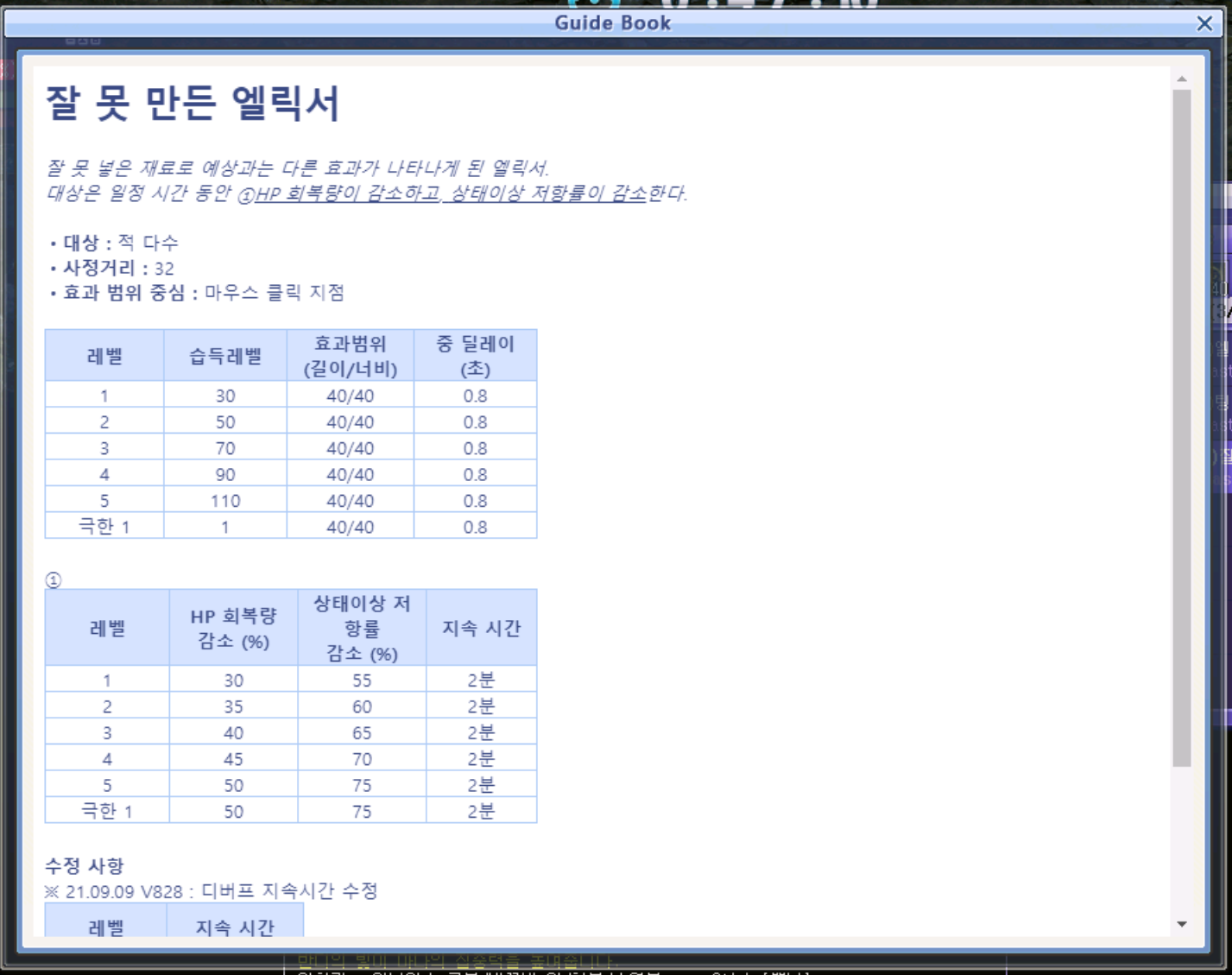Click the italic line '잘 못 넣은 재료로 예상과는 다른 효과가…'

pos(297,168)
